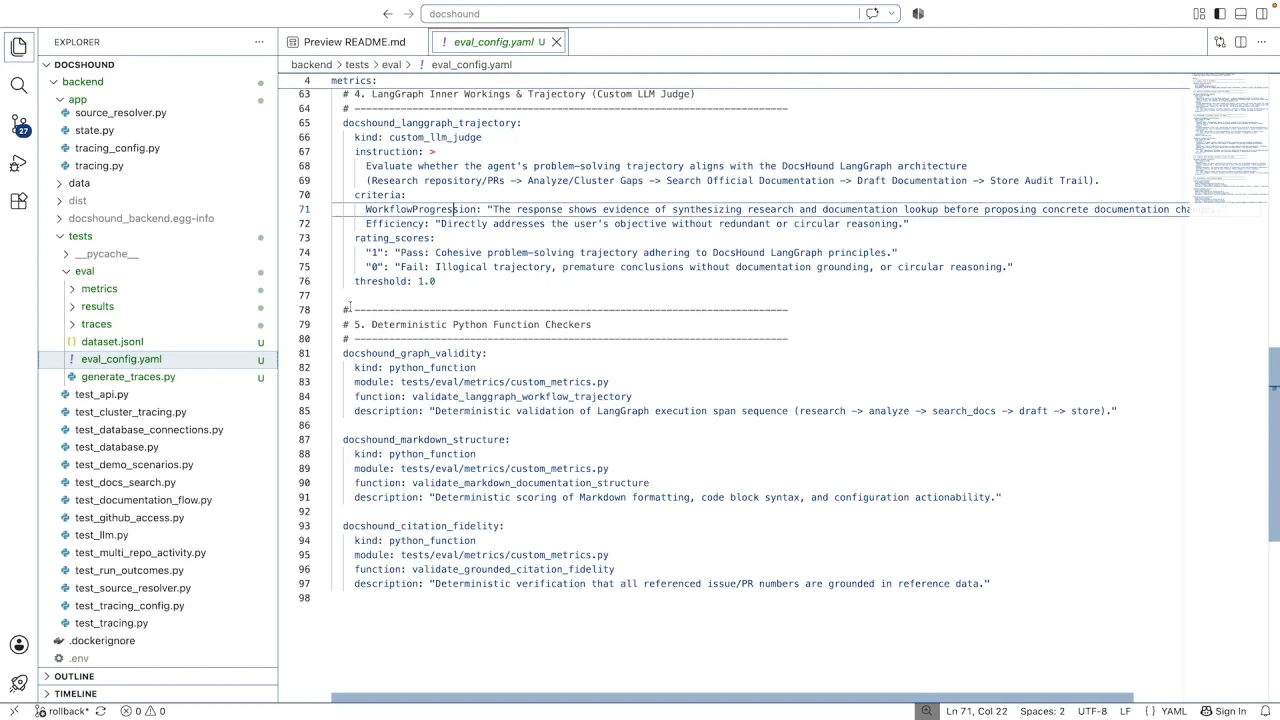Go forward with the right arrow

(409, 14)
